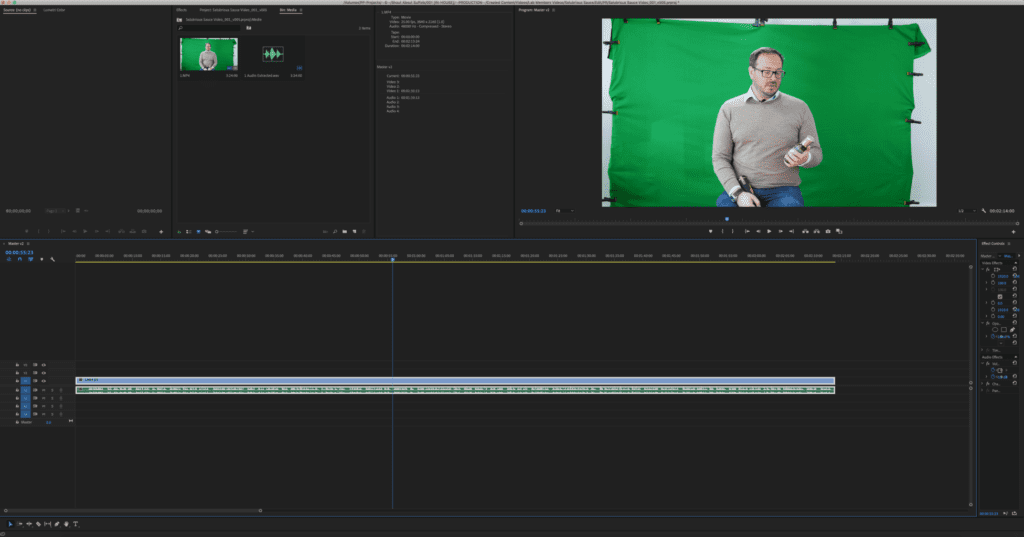Click the Export Frame camera icon
The width and height of the screenshot is (1024, 537).
(x=829, y=231)
